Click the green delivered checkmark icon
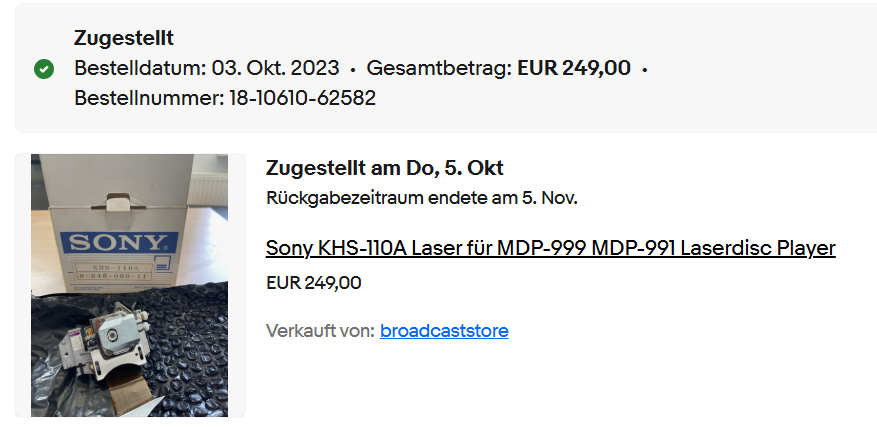This screenshot has height=436, width=877. 44,69
